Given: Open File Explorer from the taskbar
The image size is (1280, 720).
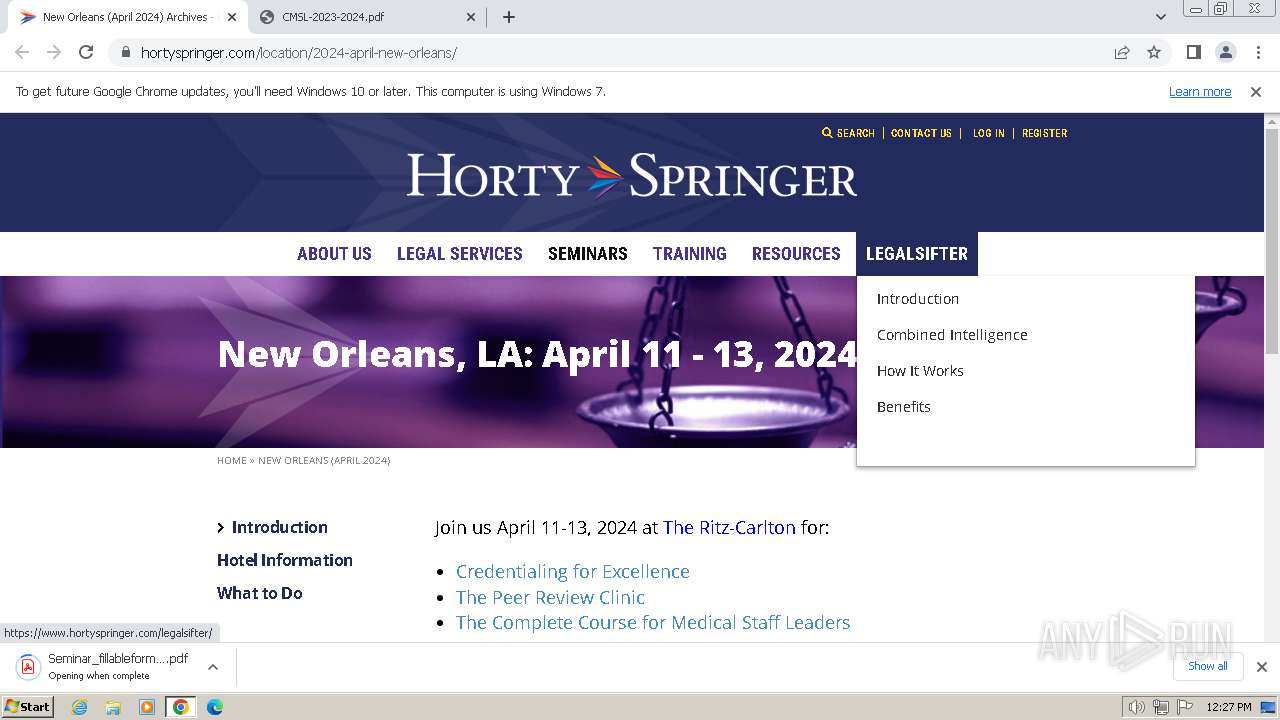Looking at the screenshot, I should [113, 707].
